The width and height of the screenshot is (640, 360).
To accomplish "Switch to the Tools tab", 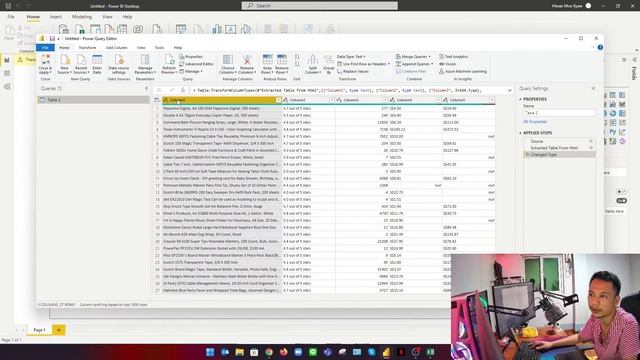I will tap(159, 48).
